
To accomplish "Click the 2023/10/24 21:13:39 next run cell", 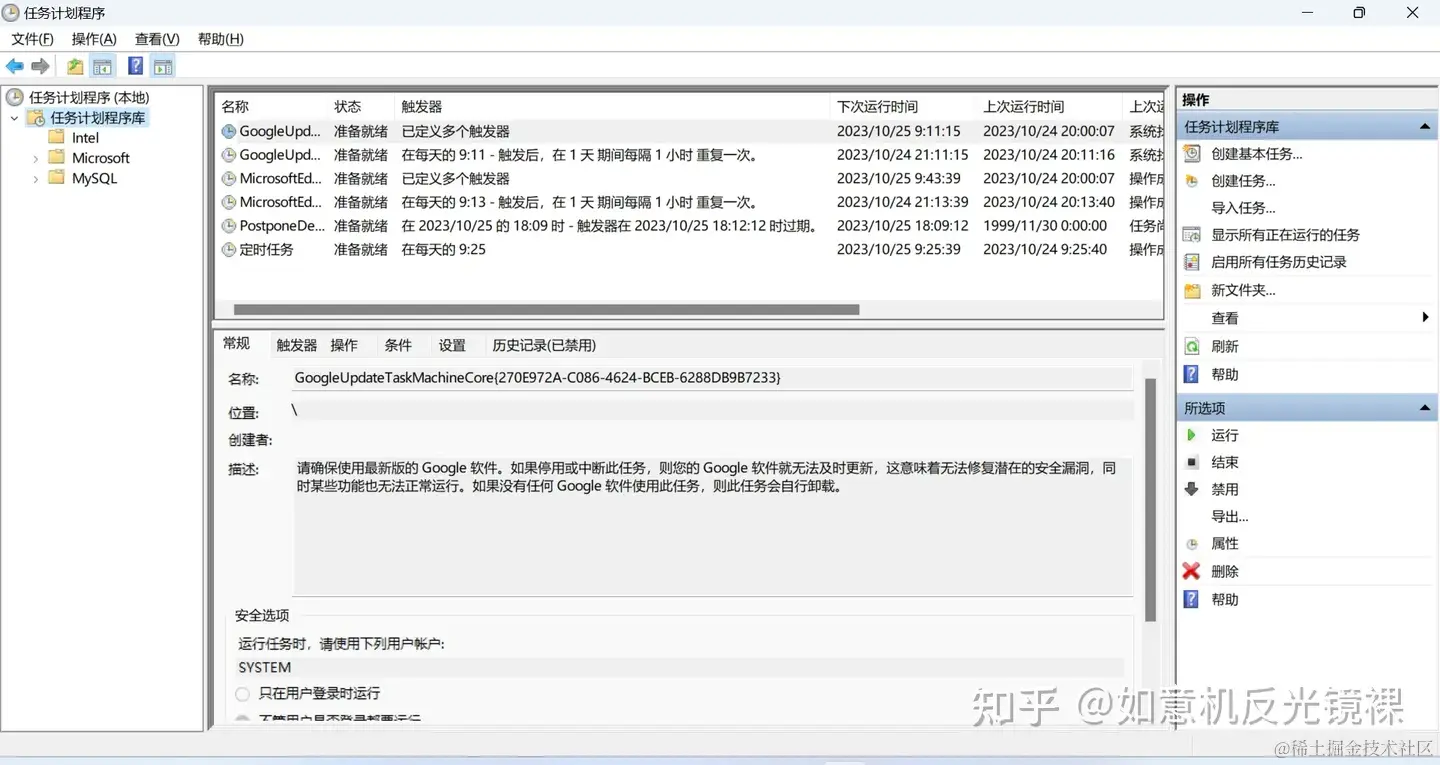I will coord(902,202).
